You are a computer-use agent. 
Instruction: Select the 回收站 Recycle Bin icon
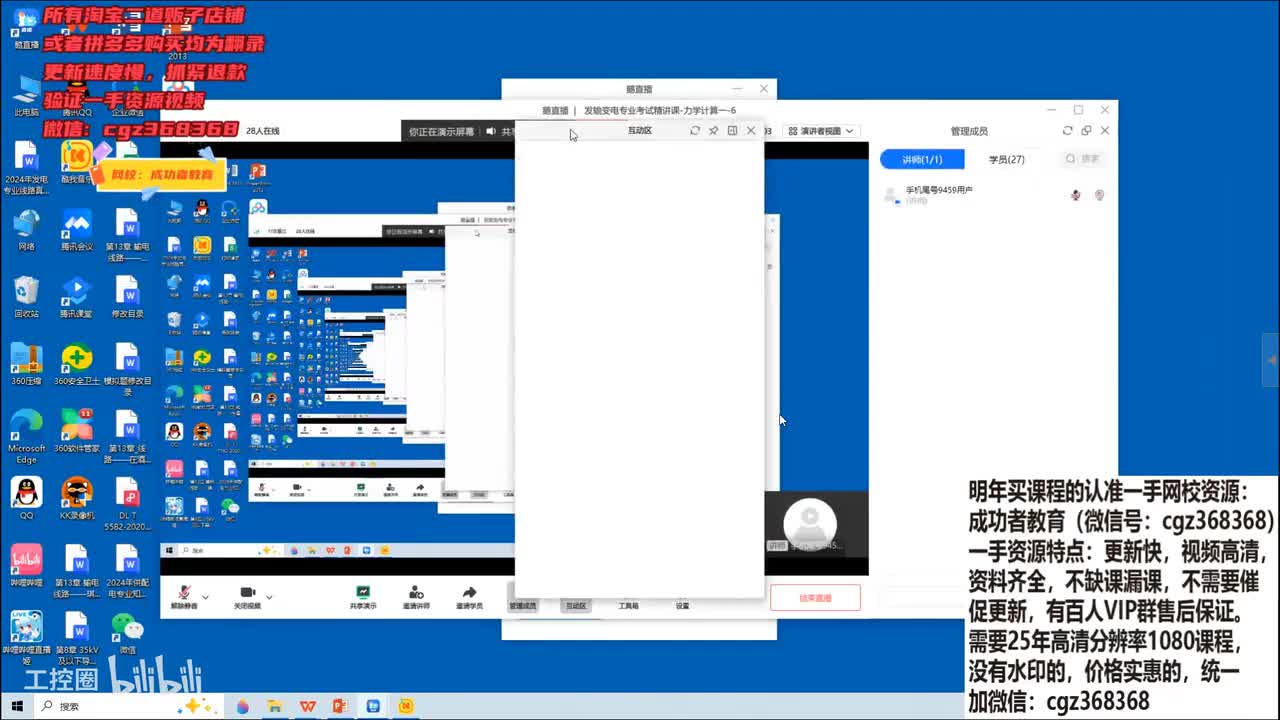tap(26, 297)
